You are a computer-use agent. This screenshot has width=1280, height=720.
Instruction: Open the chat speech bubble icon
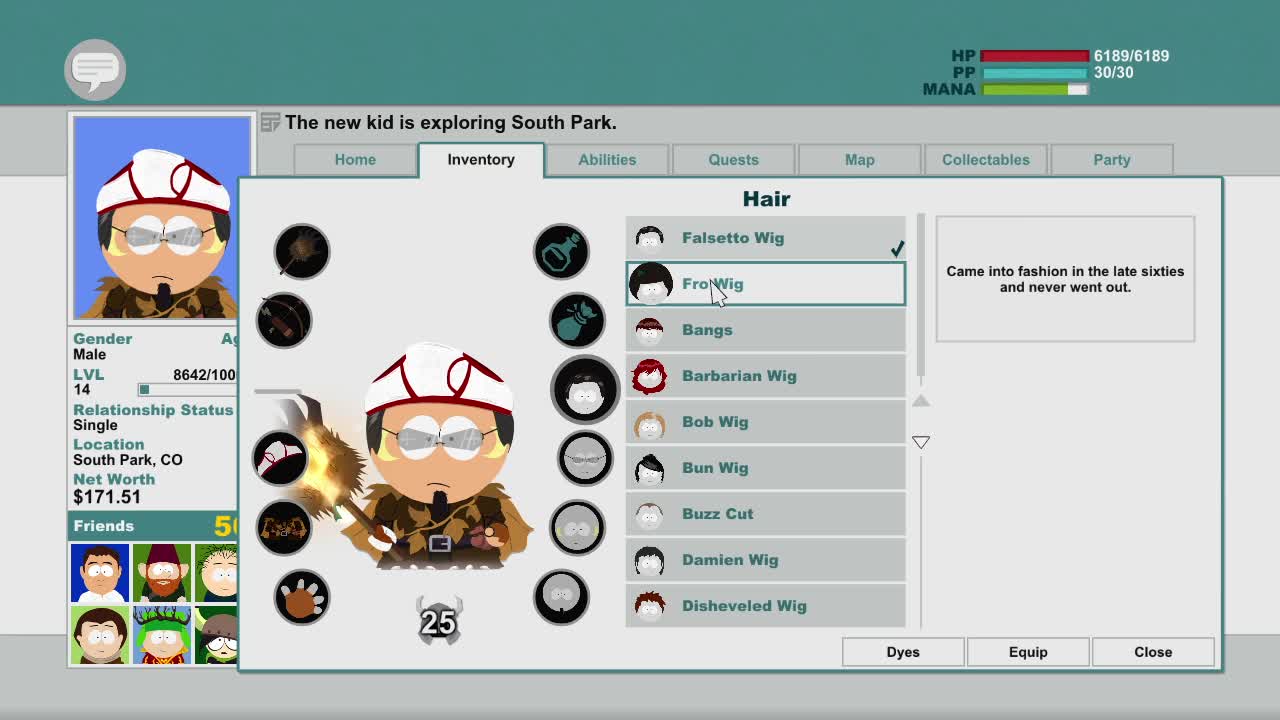tap(95, 69)
